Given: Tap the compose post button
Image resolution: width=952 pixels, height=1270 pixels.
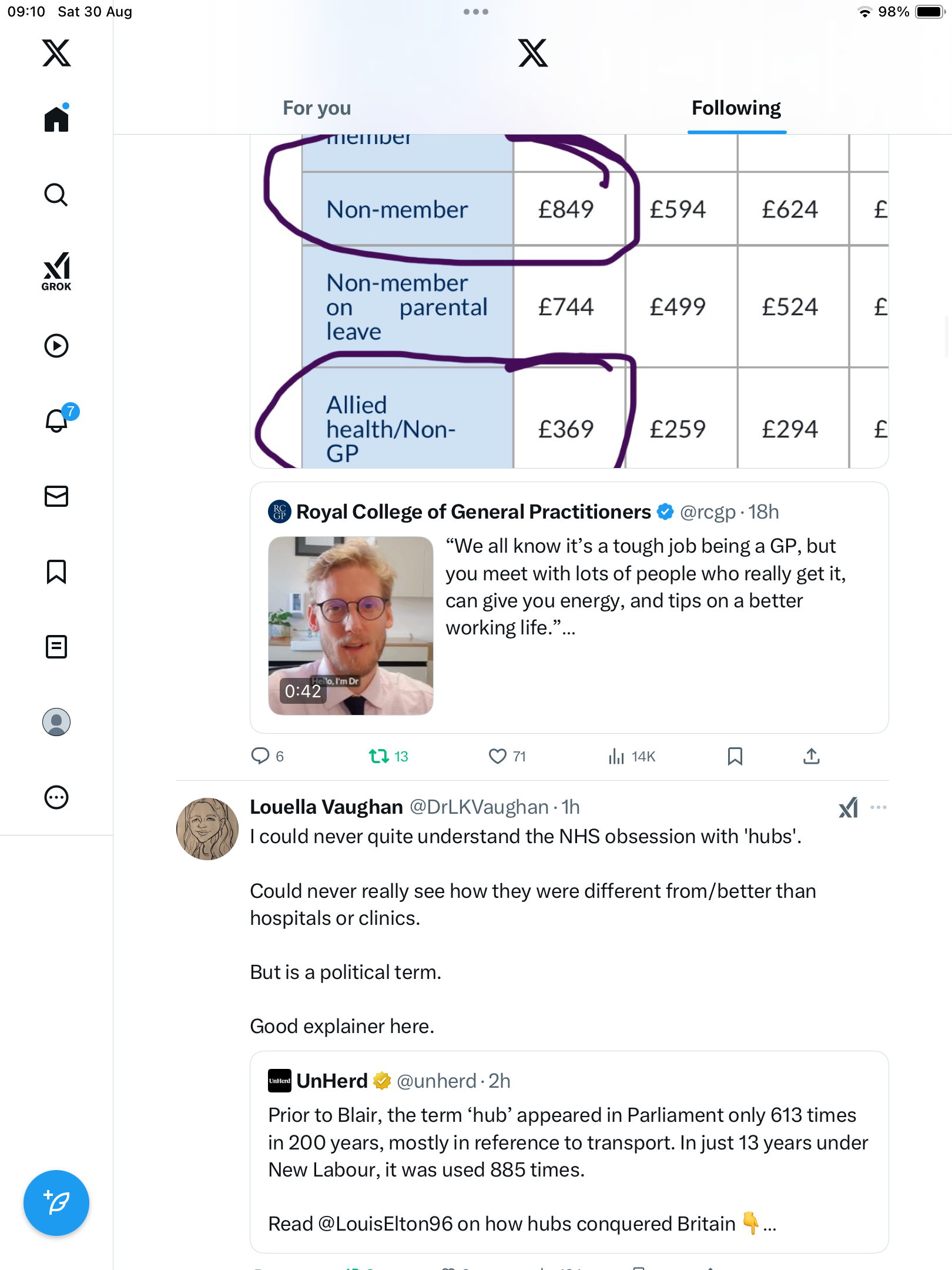Looking at the screenshot, I should [56, 1203].
